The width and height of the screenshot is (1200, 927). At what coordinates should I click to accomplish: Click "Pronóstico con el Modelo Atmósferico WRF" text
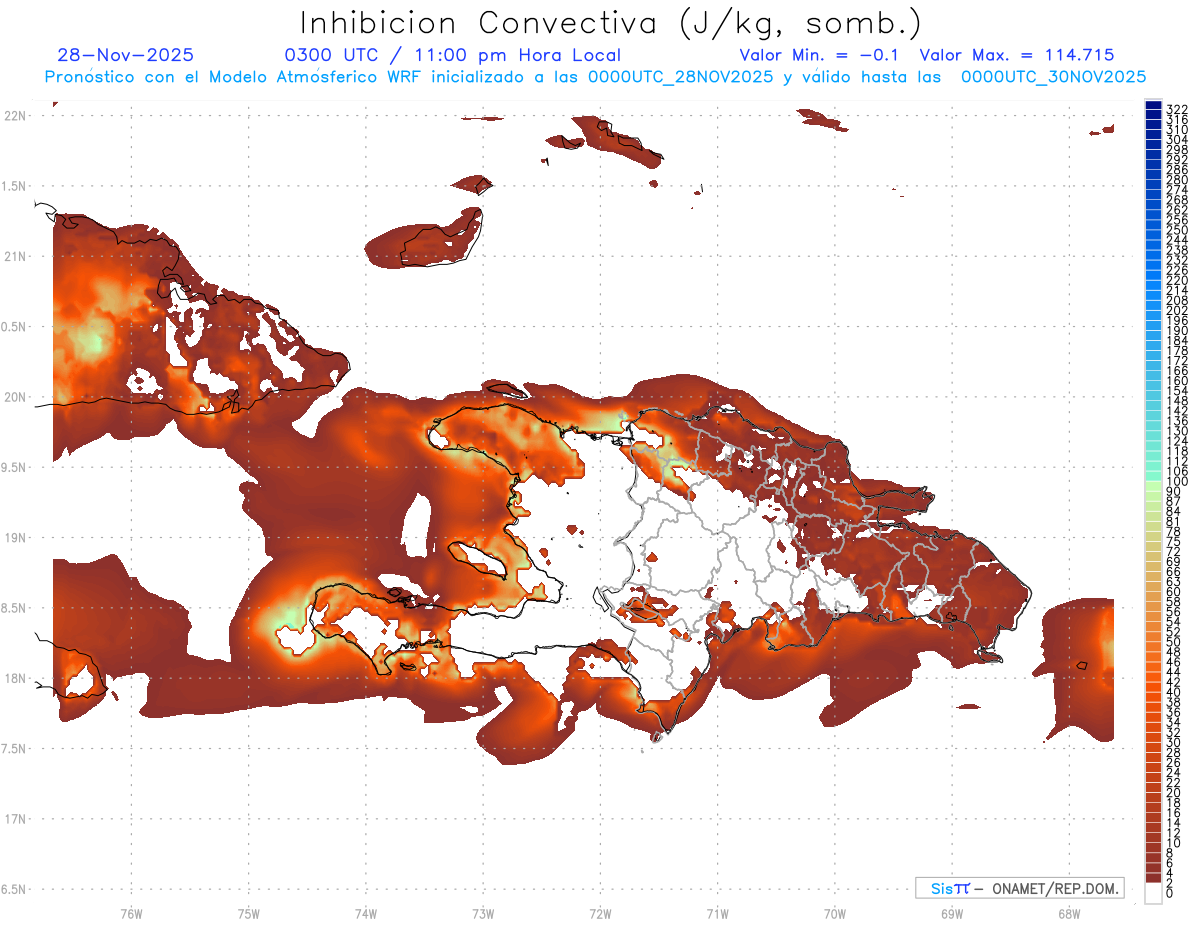pyautogui.click(x=231, y=76)
